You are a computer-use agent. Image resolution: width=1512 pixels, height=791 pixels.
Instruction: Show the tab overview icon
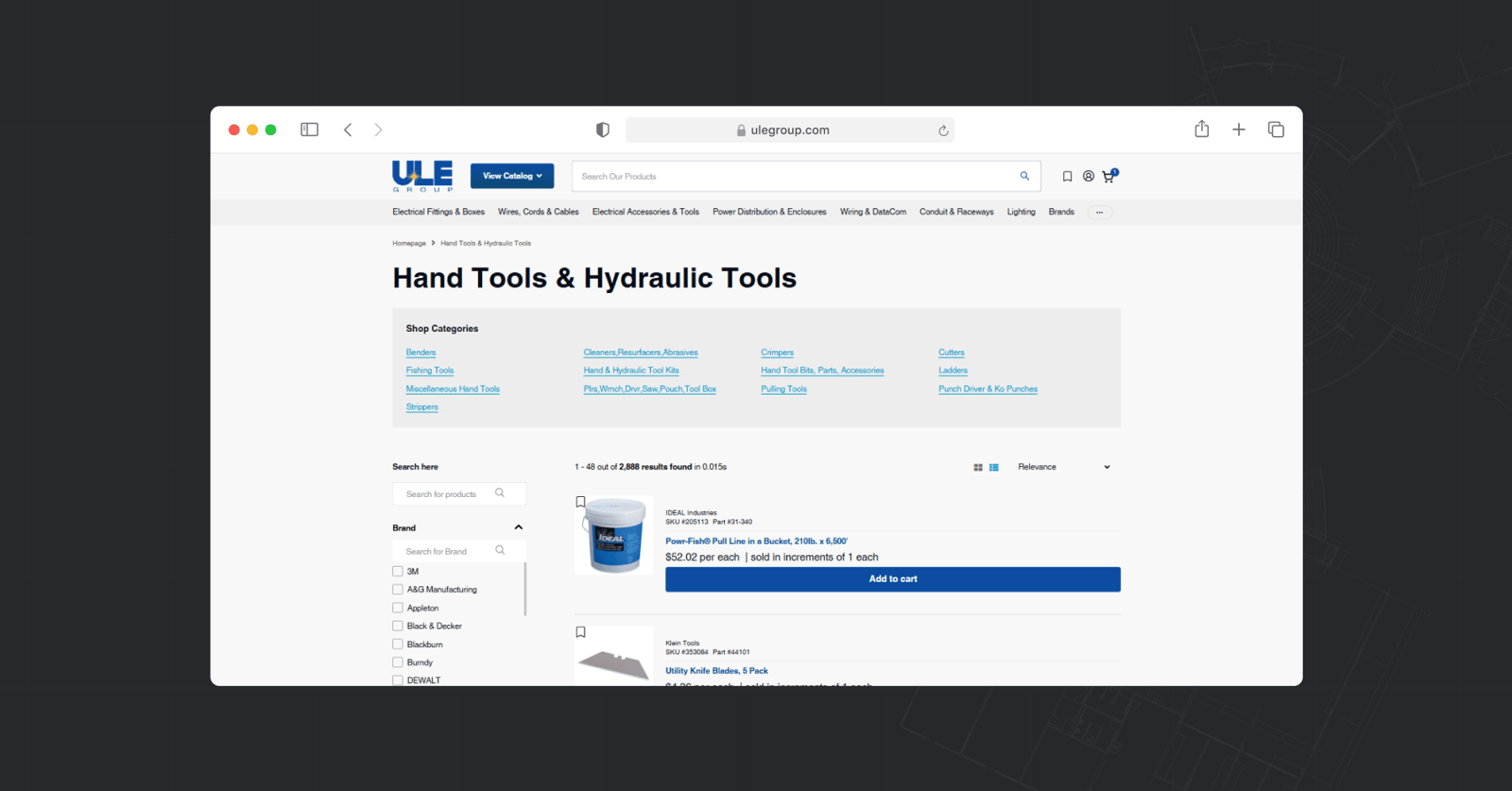click(1276, 129)
